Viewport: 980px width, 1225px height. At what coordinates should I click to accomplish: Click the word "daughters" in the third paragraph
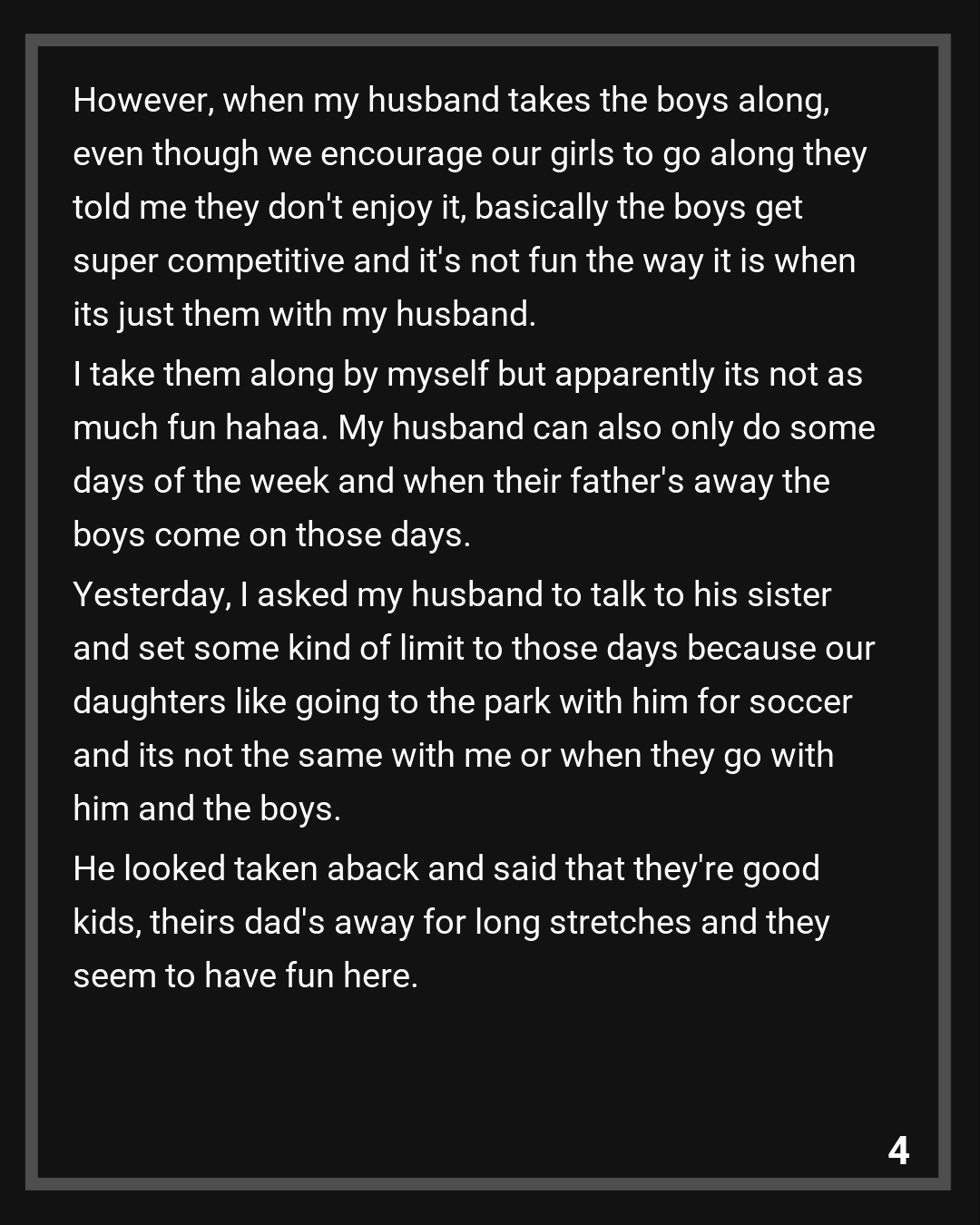pos(149,702)
